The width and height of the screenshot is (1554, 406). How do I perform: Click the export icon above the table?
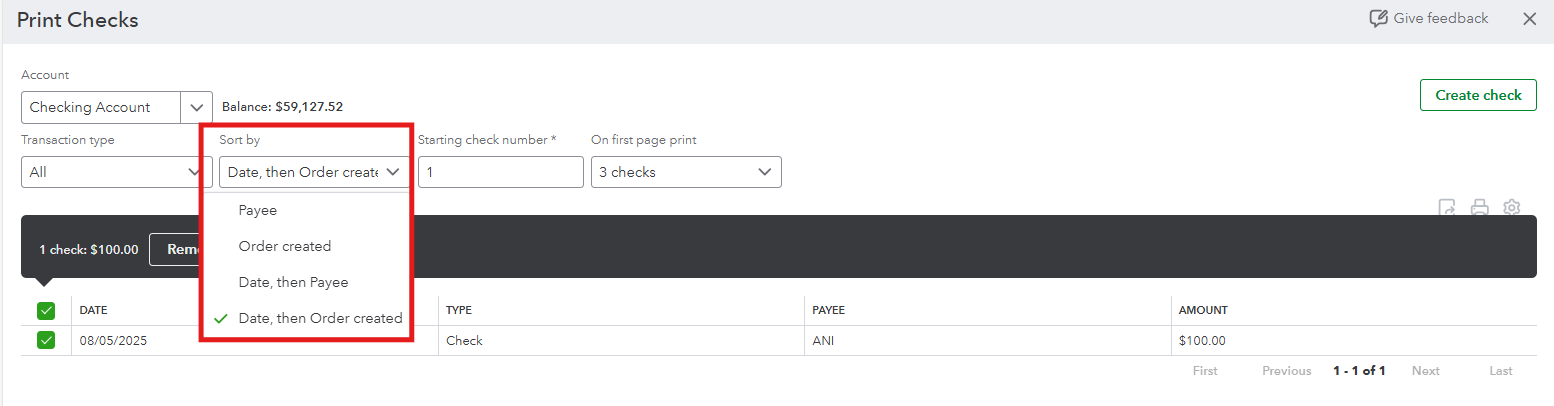[1447, 207]
